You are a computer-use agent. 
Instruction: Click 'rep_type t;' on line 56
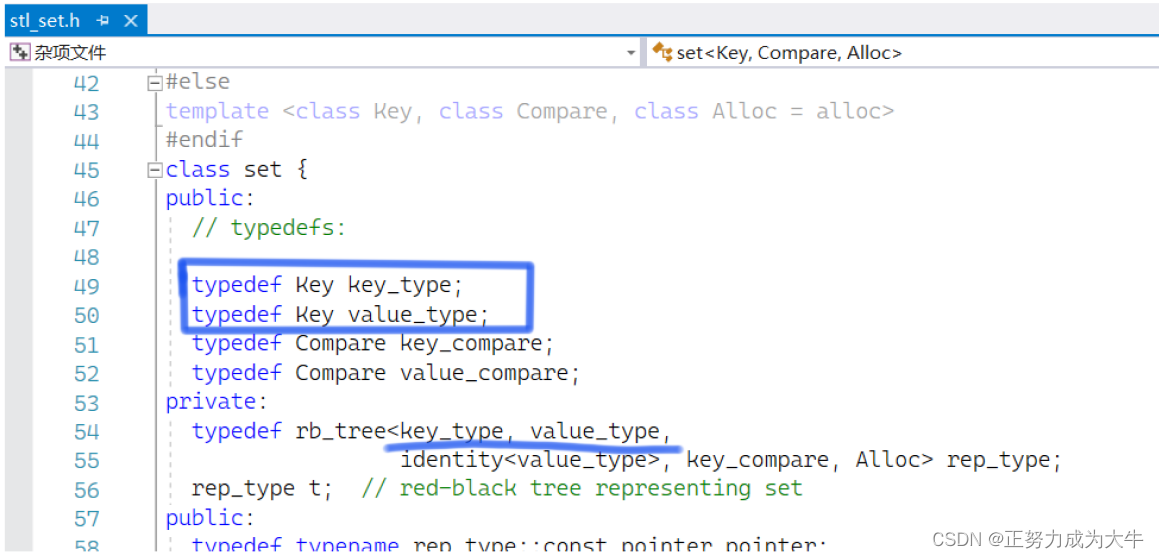click(263, 489)
